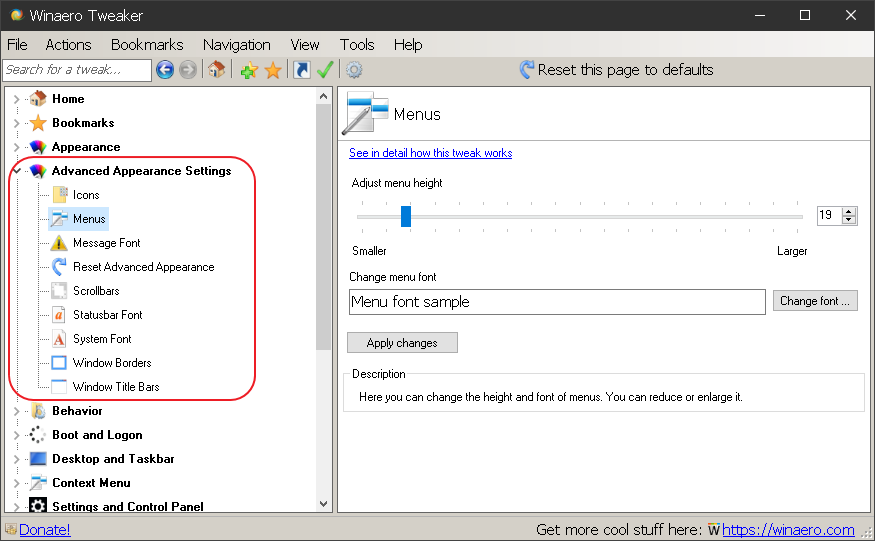Click the menu height value 19 field
Screen dimensions: 875x541
(x=830, y=216)
